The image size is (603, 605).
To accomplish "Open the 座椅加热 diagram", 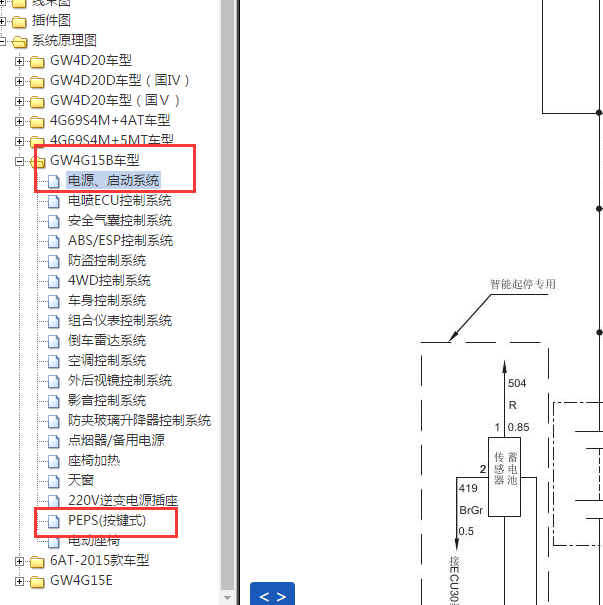I will pyautogui.click(x=94, y=460).
